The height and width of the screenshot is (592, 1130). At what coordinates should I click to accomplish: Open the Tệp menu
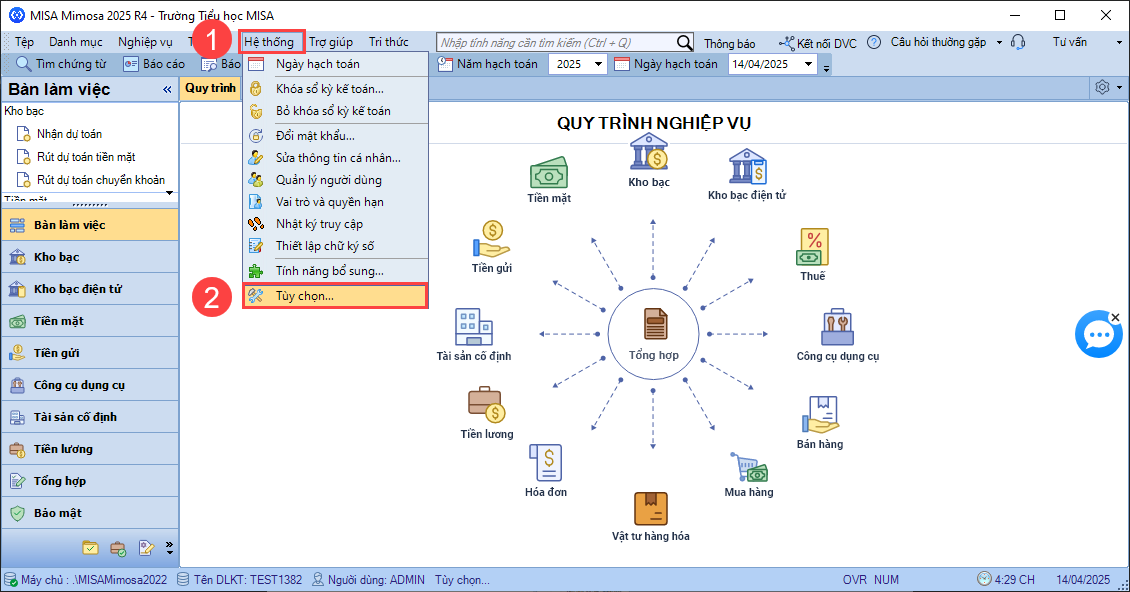point(25,42)
